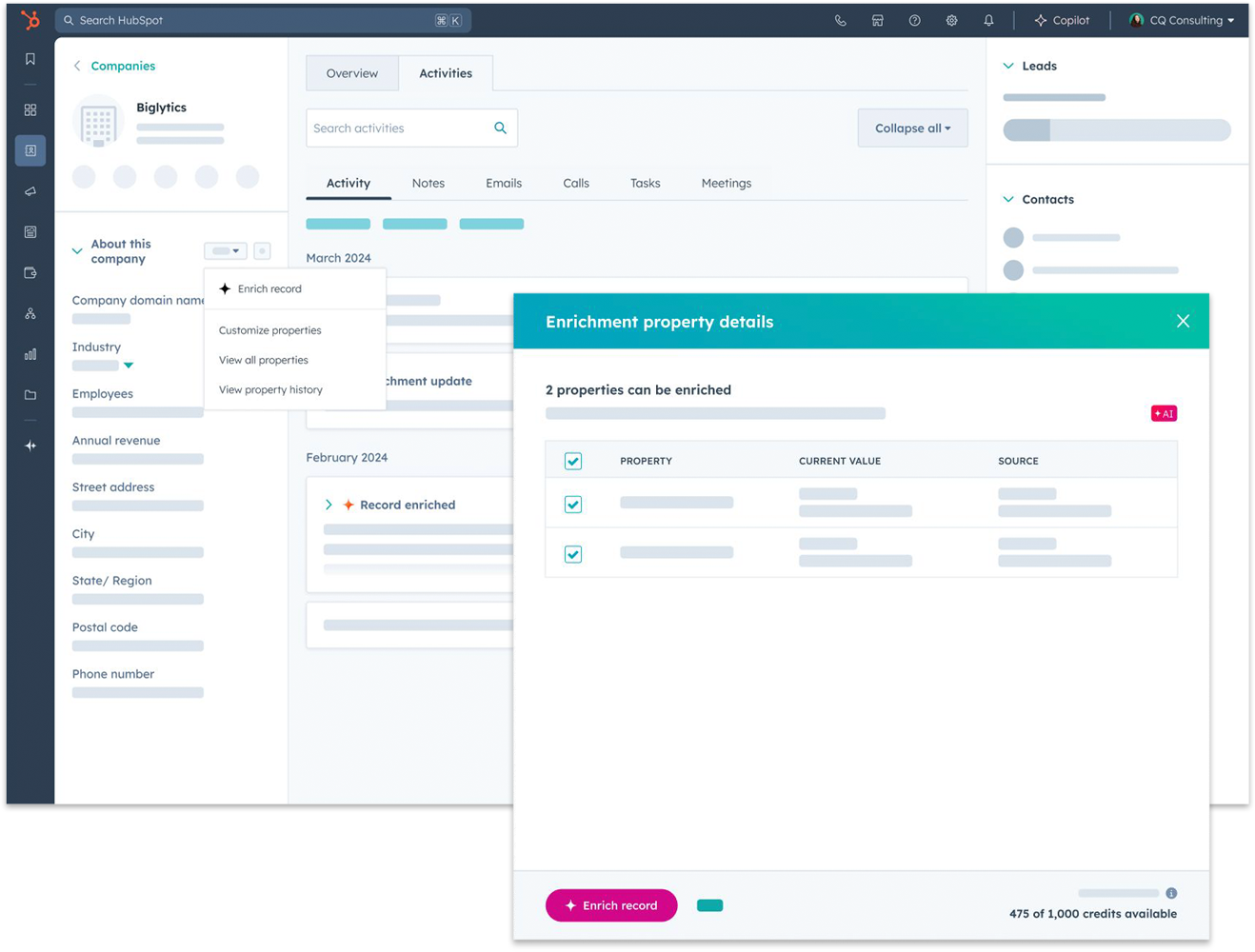The image size is (1255, 952).
Task: Expand the Collapse all dropdown
Action: (x=911, y=128)
